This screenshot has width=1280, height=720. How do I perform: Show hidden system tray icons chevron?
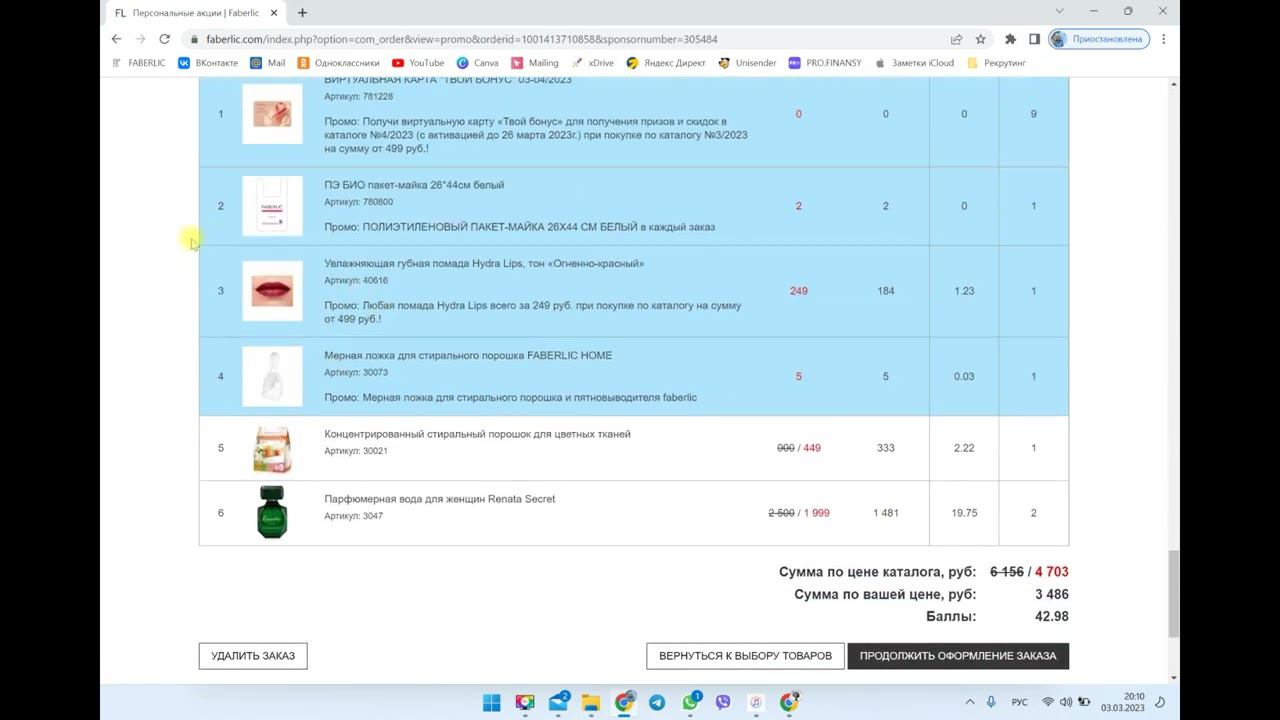969,702
